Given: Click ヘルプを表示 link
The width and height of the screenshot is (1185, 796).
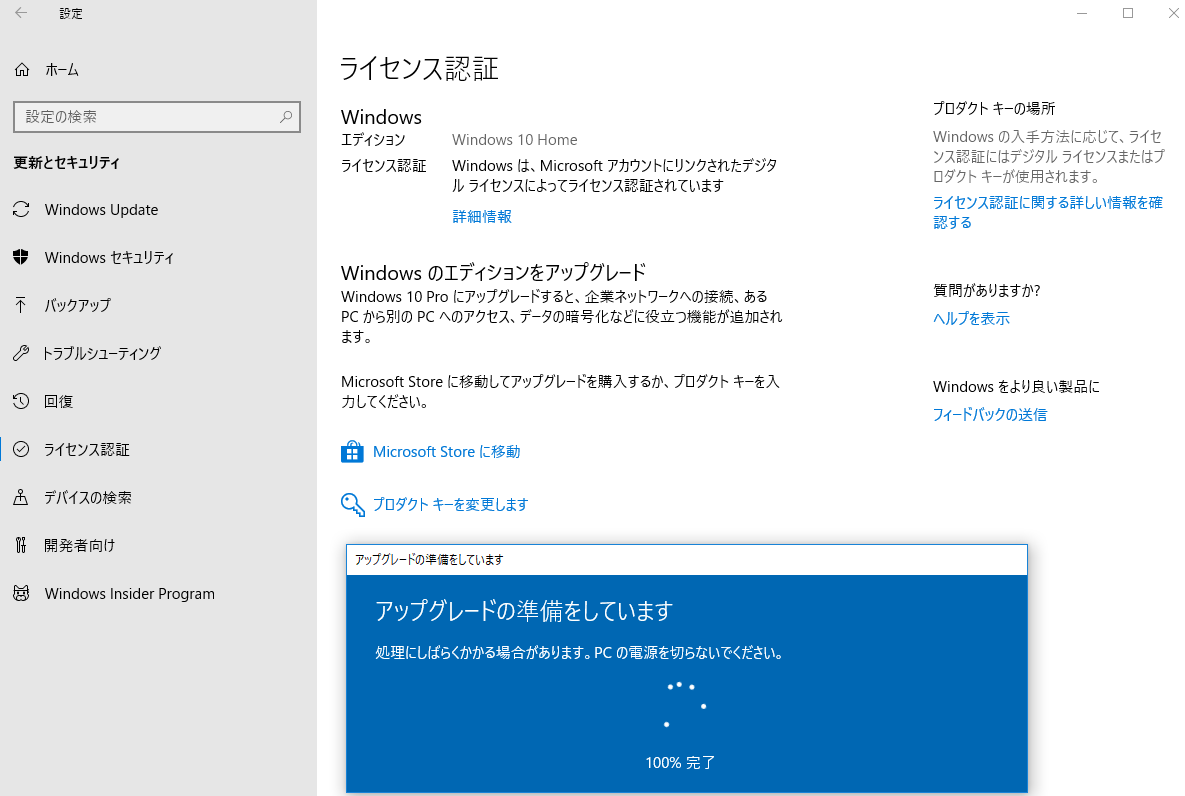Looking at the screenshot, I should tap(971, 318).
